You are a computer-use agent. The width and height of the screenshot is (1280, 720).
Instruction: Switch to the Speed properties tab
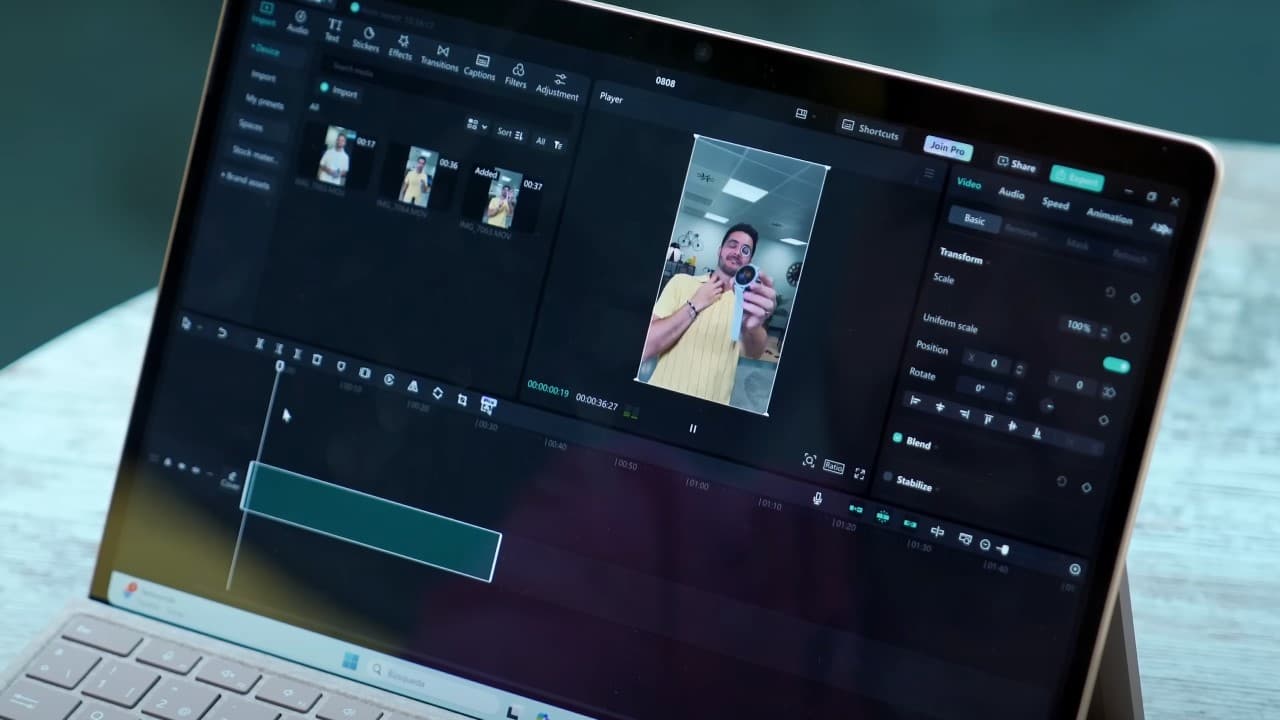click(x=1056, y=204)
